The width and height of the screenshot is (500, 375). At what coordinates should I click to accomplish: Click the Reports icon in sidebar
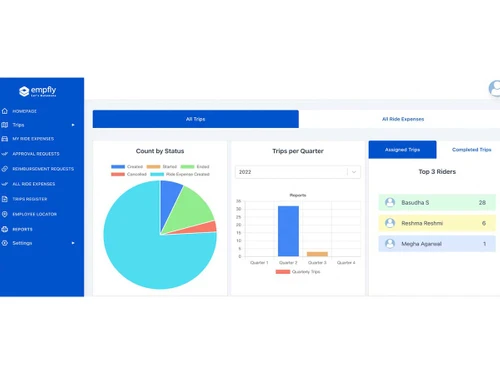point(5,229)
